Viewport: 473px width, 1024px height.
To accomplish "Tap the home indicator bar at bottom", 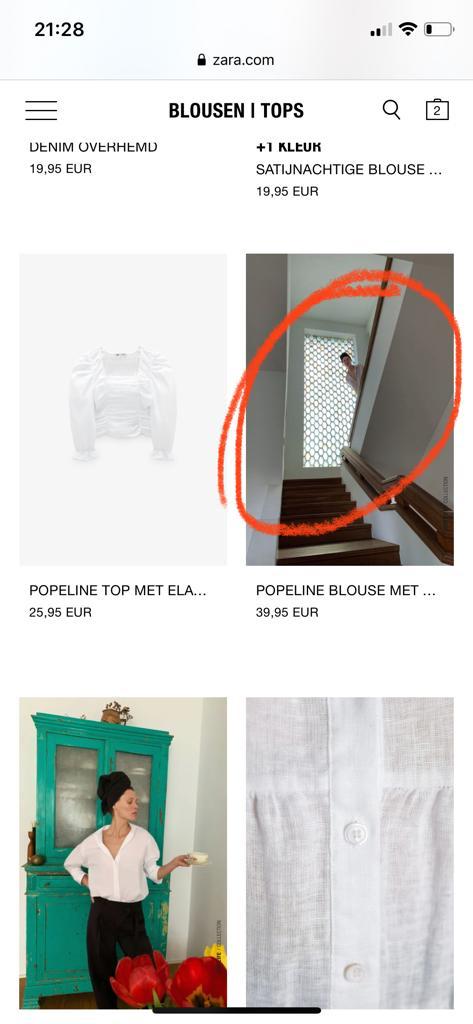I will (236, 1011).
